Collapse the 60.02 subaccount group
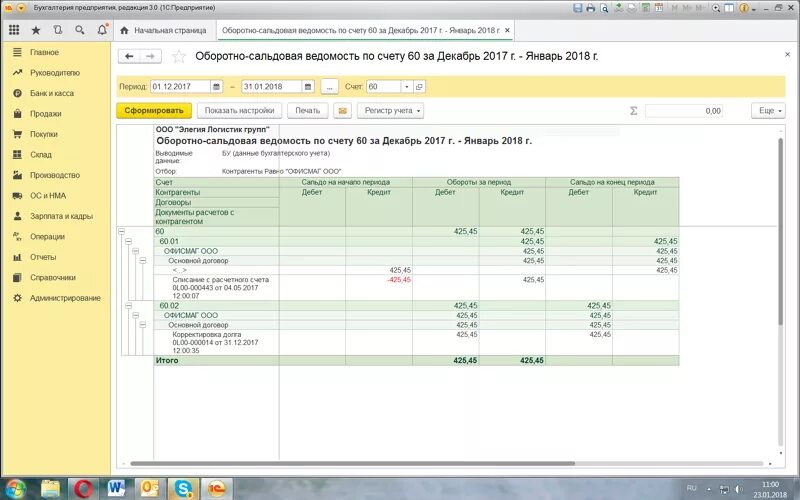 (129, 306)
